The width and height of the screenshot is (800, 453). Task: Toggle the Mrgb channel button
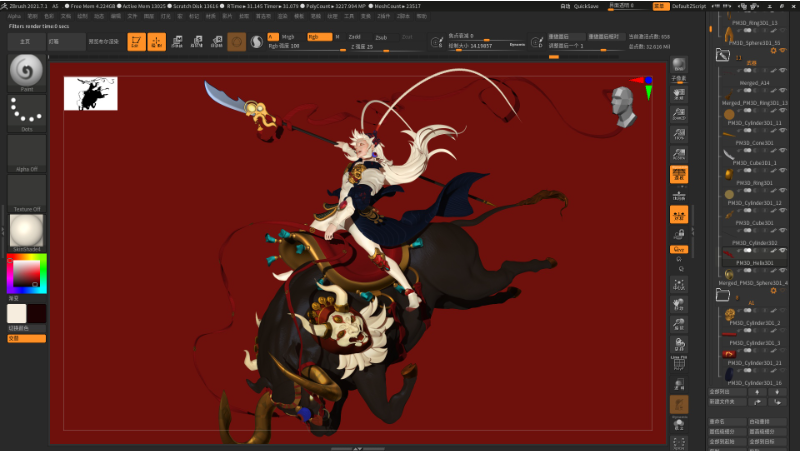(288, 36)
